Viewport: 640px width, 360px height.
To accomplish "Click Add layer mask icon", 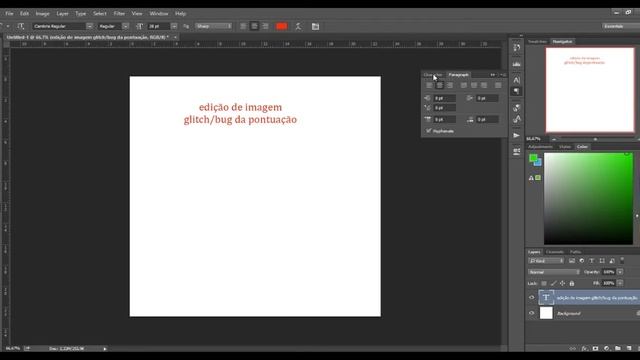I will click(x=596, y=349).
